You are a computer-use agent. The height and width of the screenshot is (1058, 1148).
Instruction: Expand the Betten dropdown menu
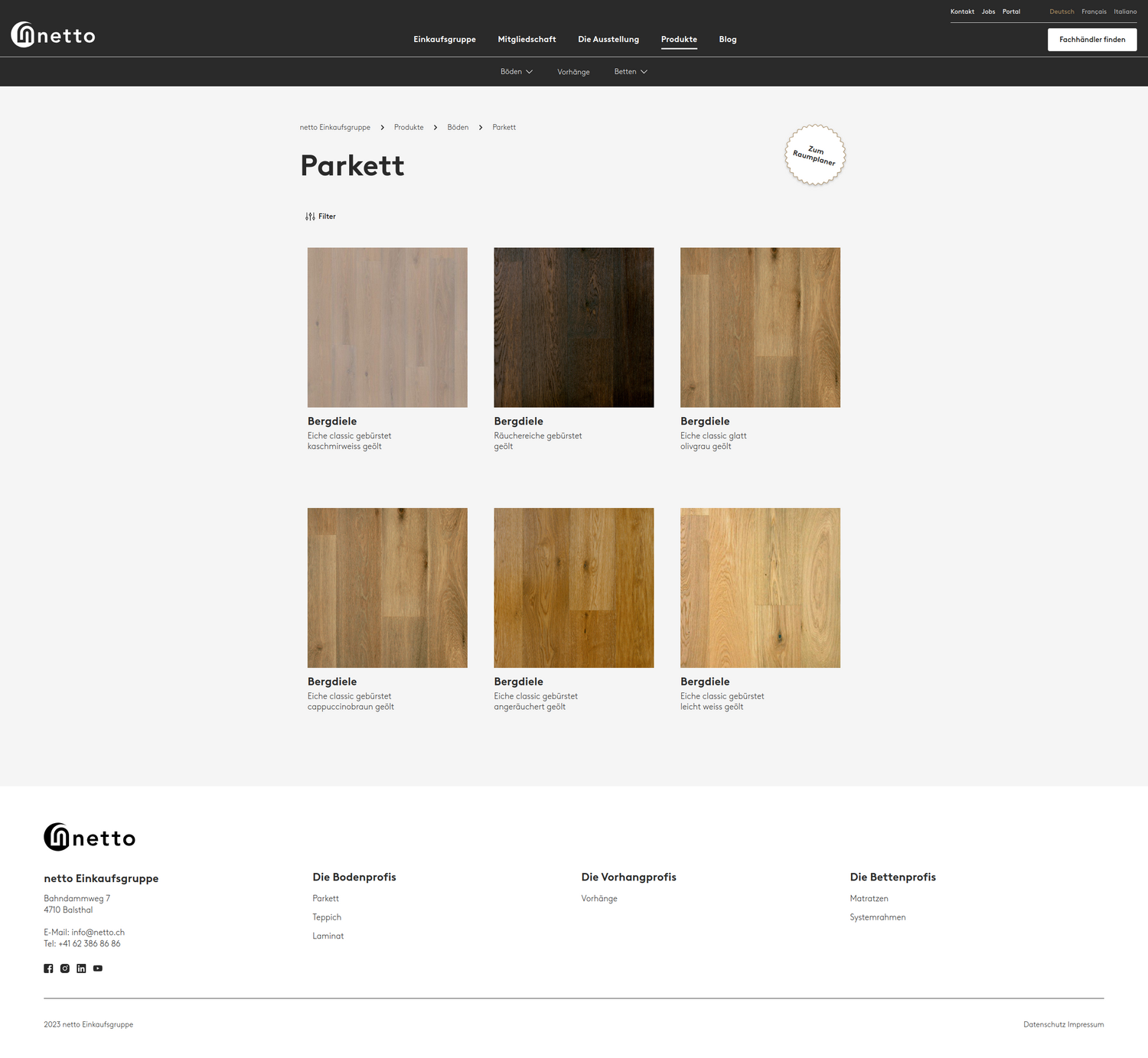click(631, 72)
